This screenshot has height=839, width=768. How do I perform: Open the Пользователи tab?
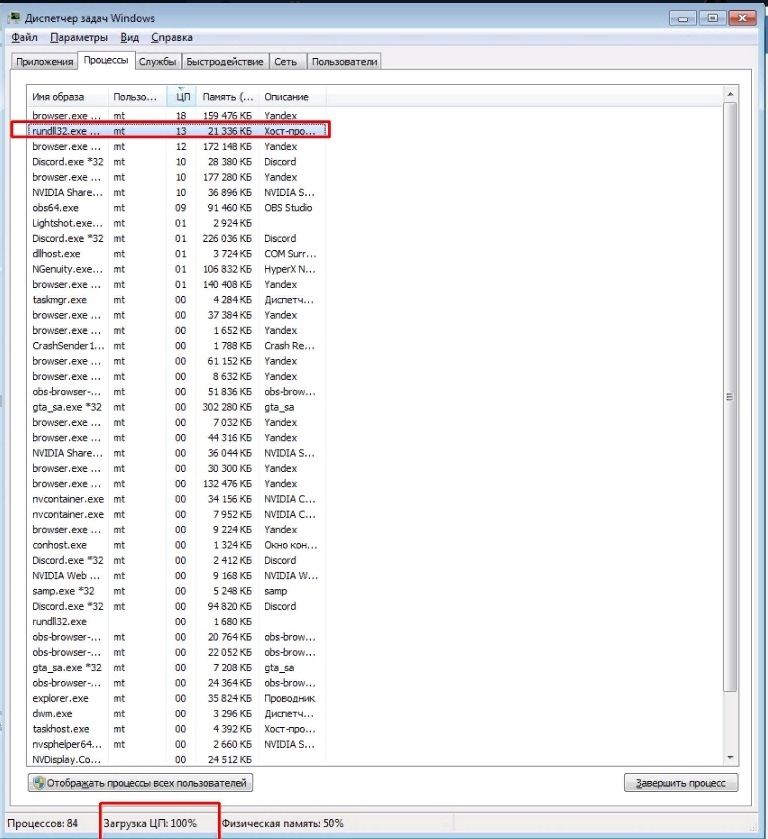344,62
